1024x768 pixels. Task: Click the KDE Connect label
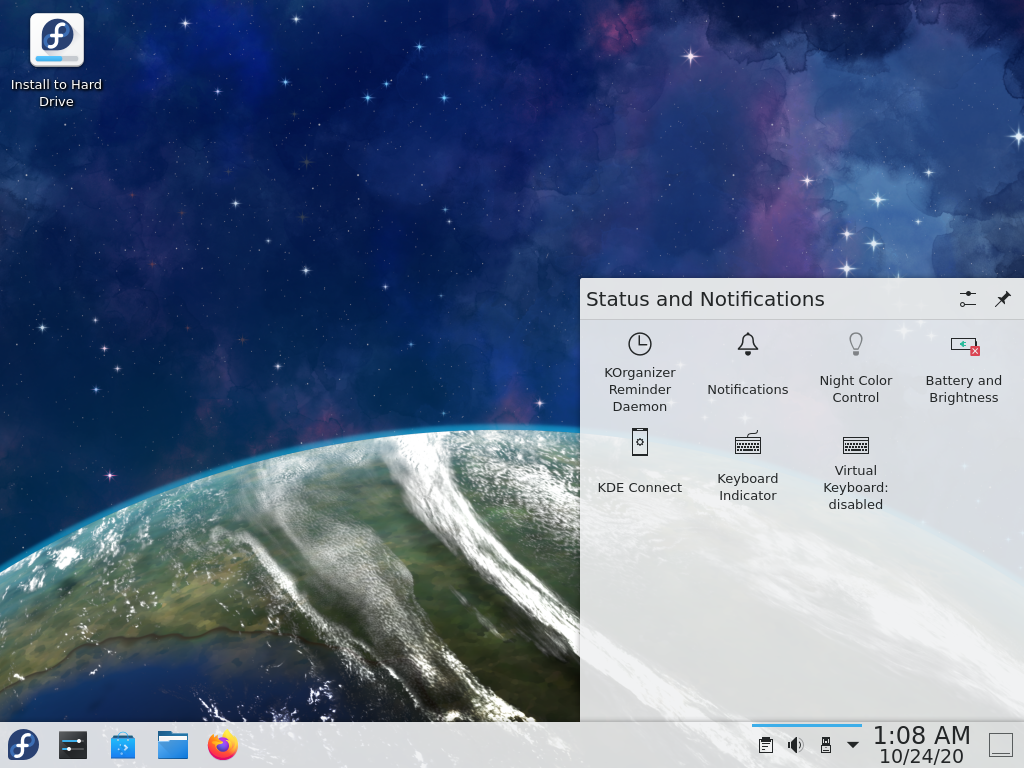coord(639,488)
